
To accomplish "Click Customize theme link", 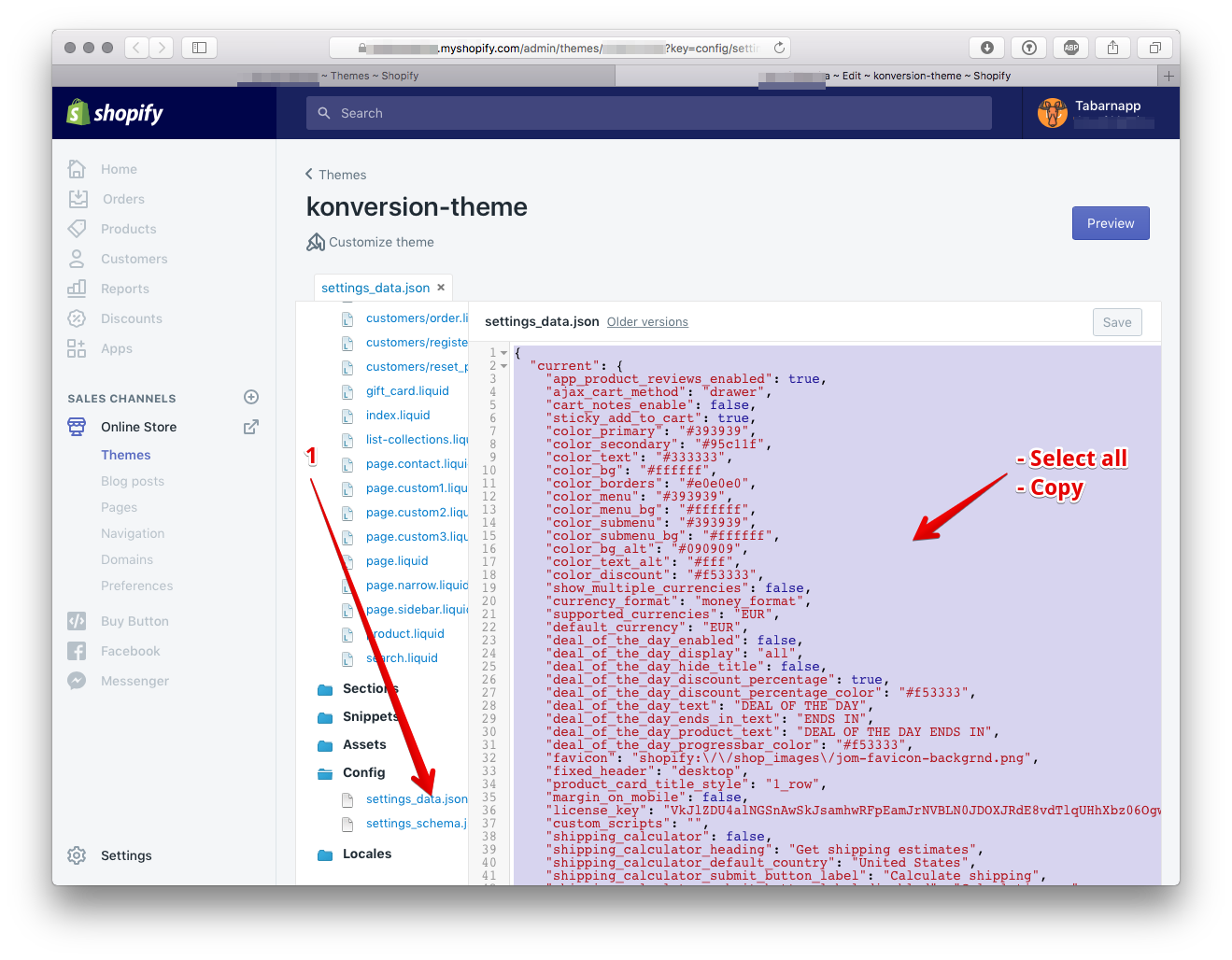I will pyautogui.click(x=381, y=242).
